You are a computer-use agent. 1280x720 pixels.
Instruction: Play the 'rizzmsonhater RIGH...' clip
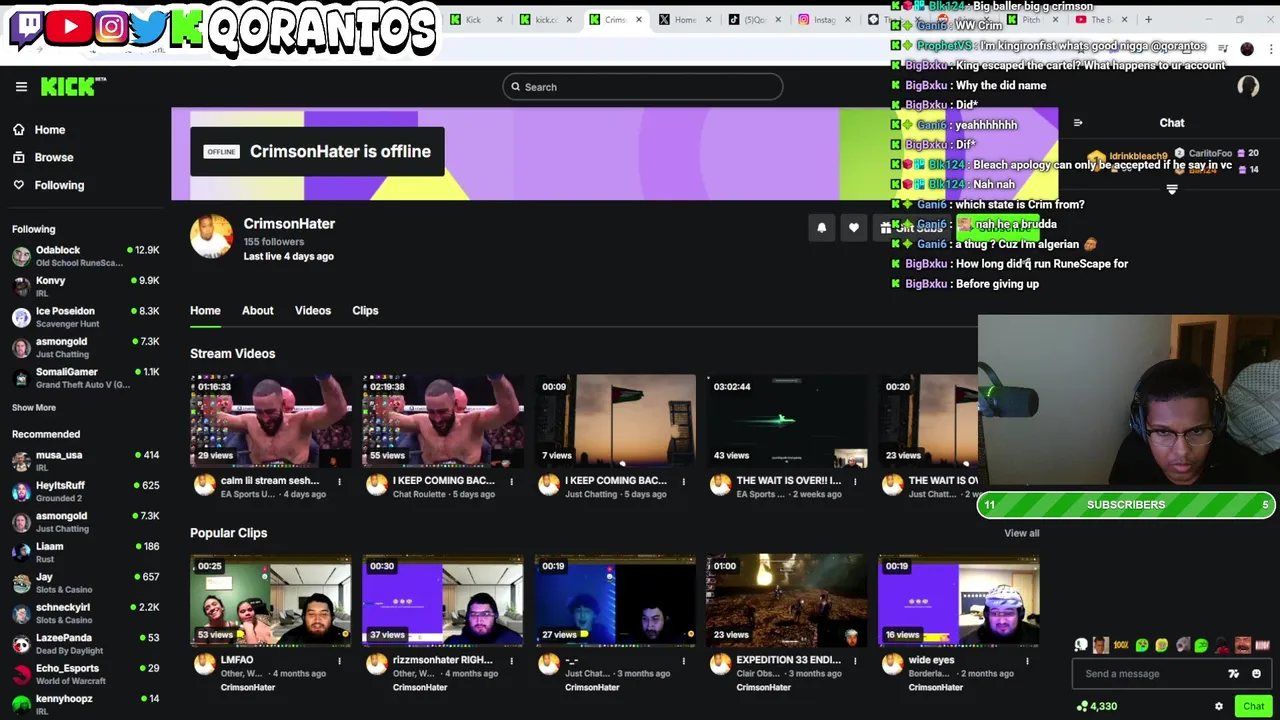coord(443,600)
